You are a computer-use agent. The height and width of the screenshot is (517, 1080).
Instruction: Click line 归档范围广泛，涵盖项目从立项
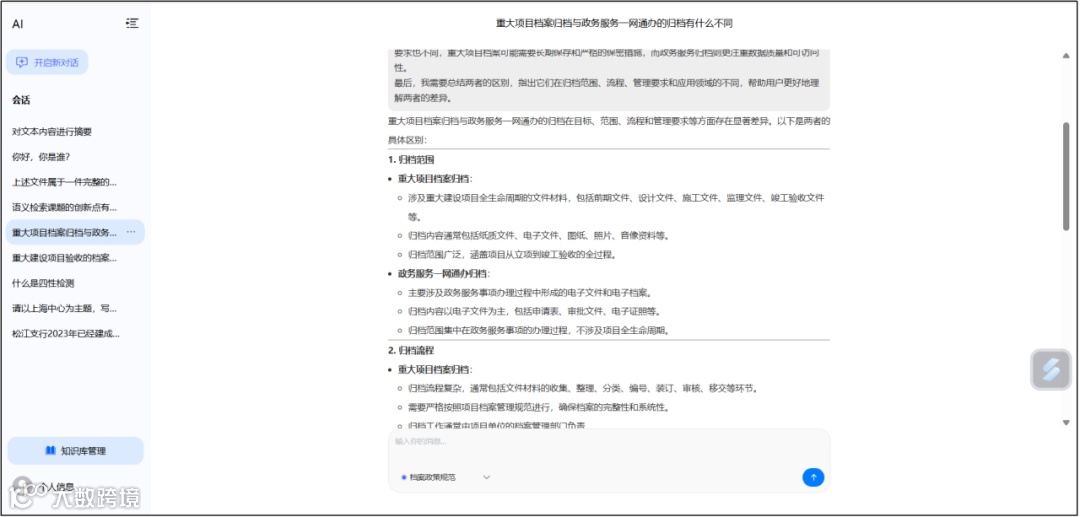[512, 254]
